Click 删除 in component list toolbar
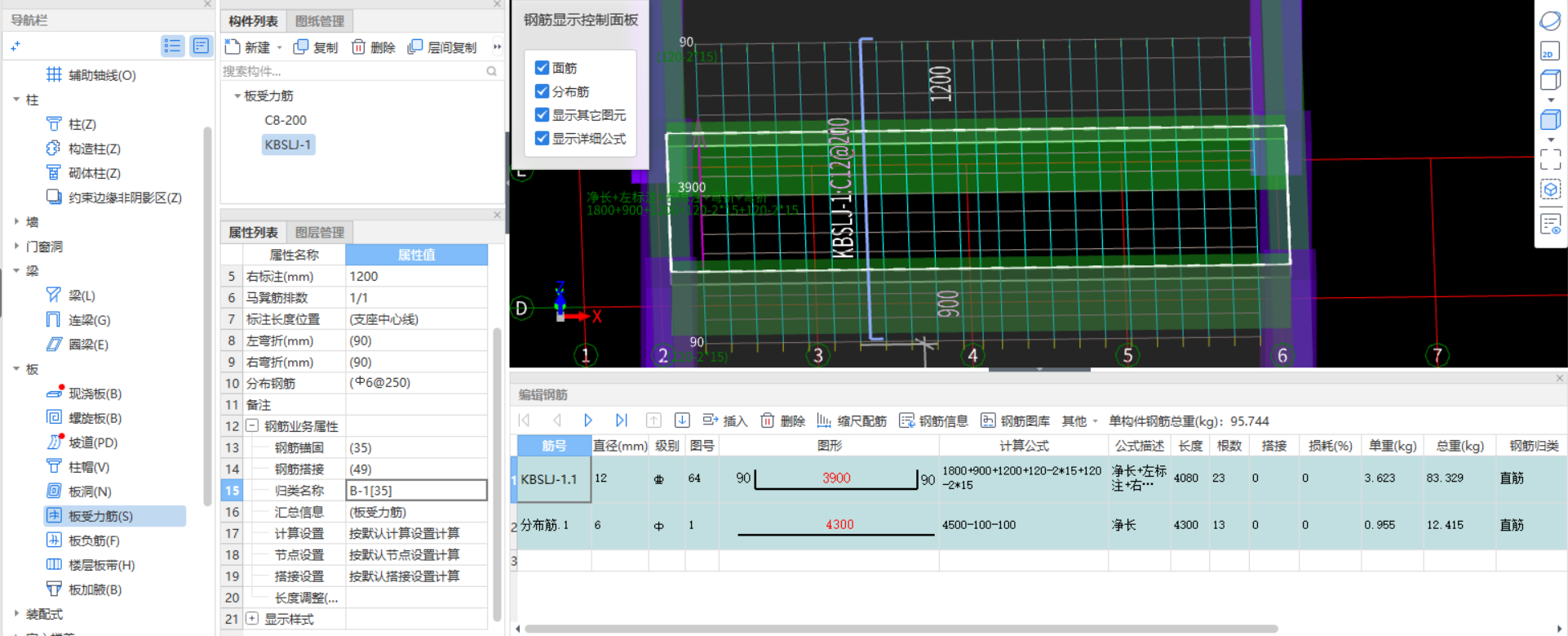The image size is (1568, 636). click(x=374, y=47)
